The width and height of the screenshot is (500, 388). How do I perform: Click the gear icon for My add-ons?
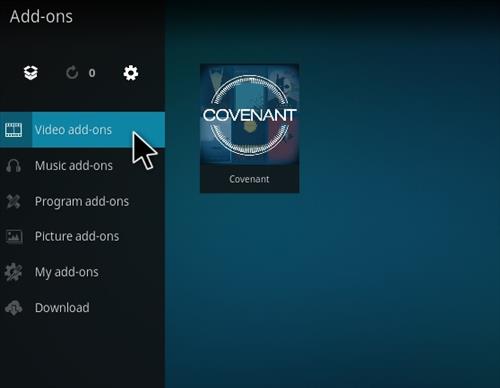(13, 272)
